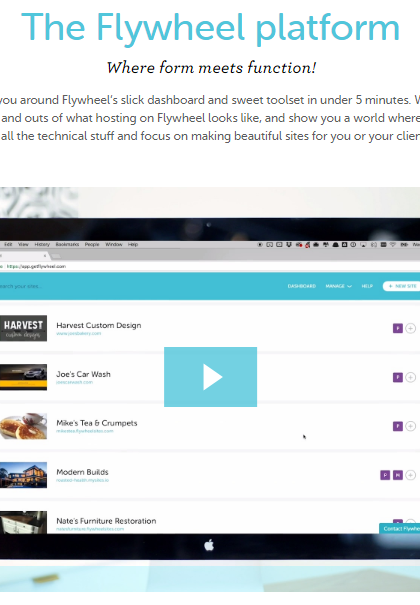
Task: Click the first purple badge on Modern Builds row
Action: (385, 475)
